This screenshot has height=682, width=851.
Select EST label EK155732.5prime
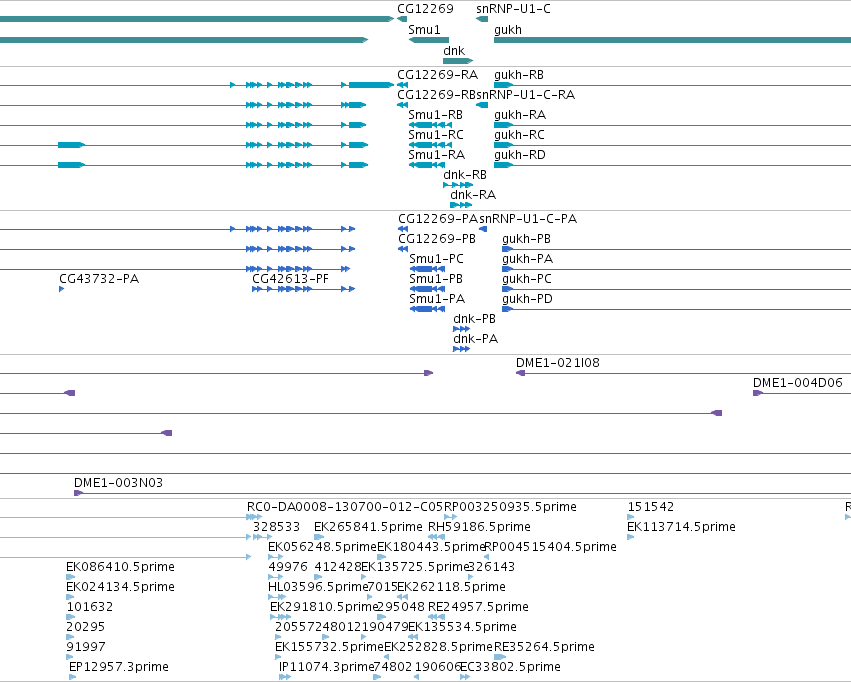(x=329, y=647)
